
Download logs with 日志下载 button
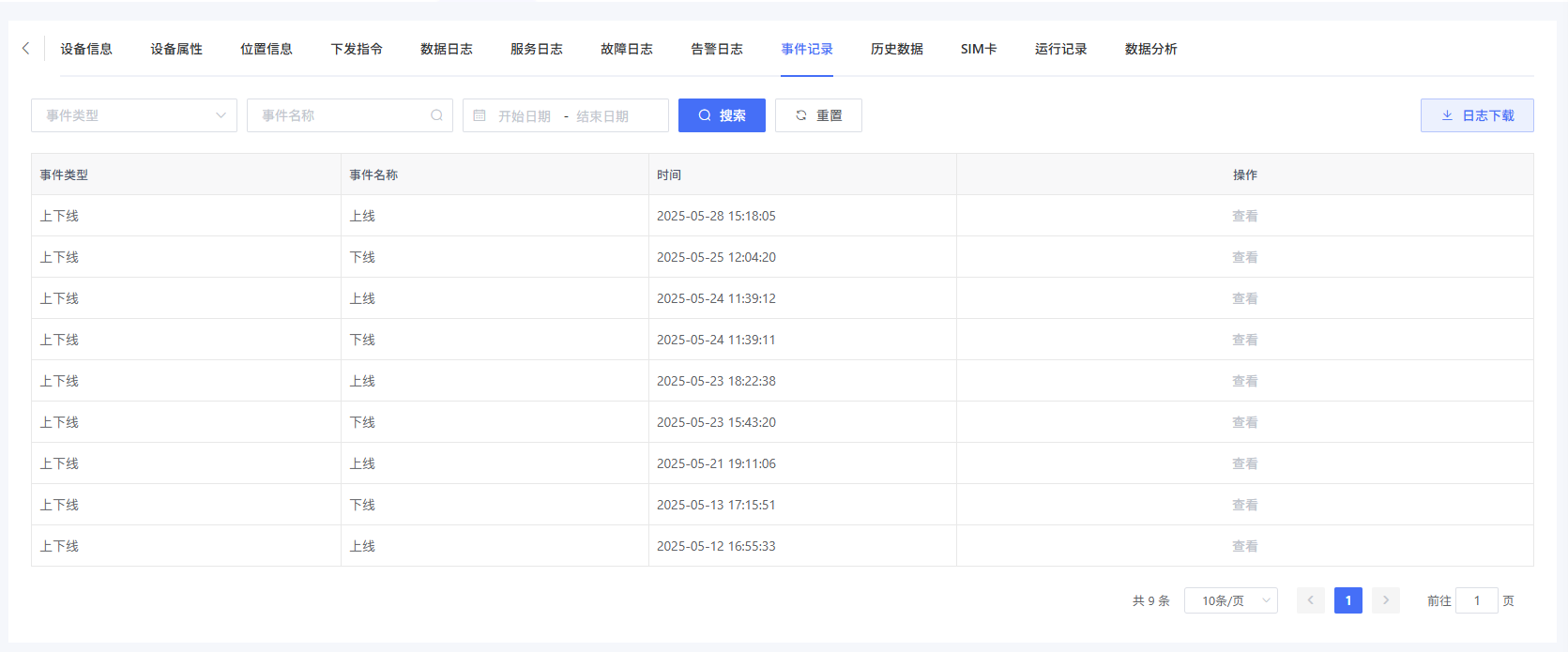pos(1477,115)
